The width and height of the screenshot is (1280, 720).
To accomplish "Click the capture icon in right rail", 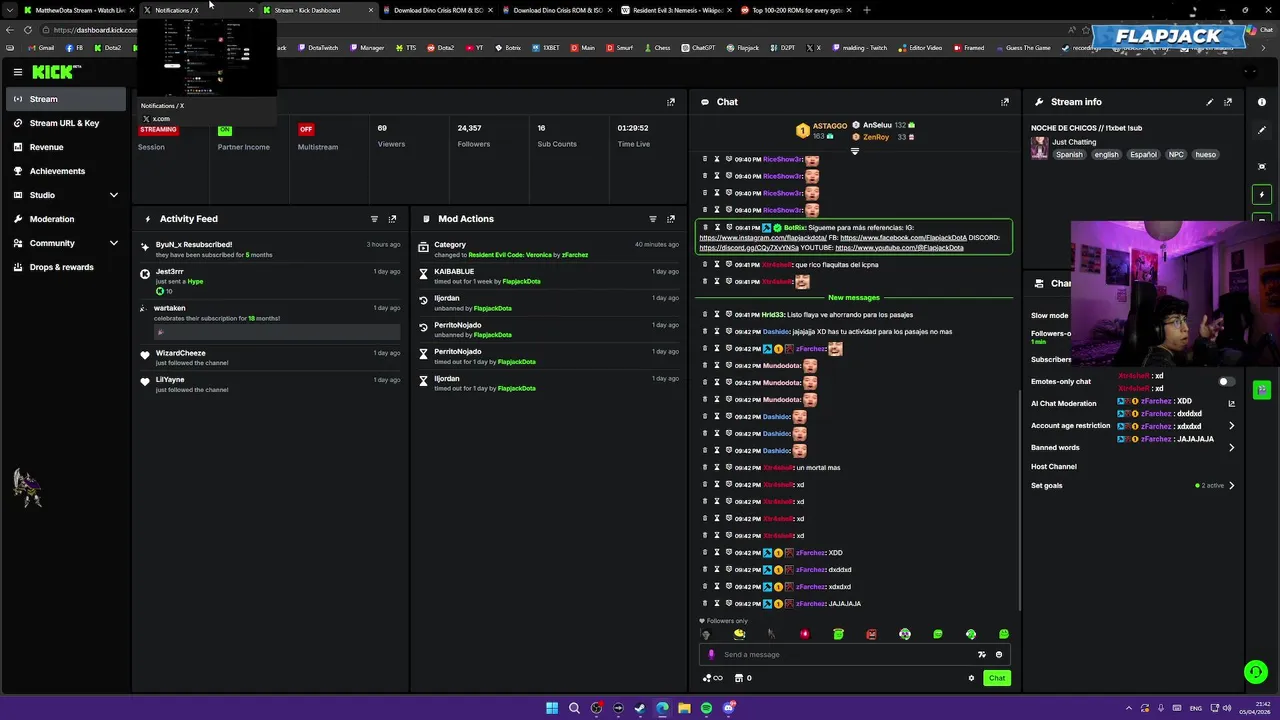I will point(1262,166).
